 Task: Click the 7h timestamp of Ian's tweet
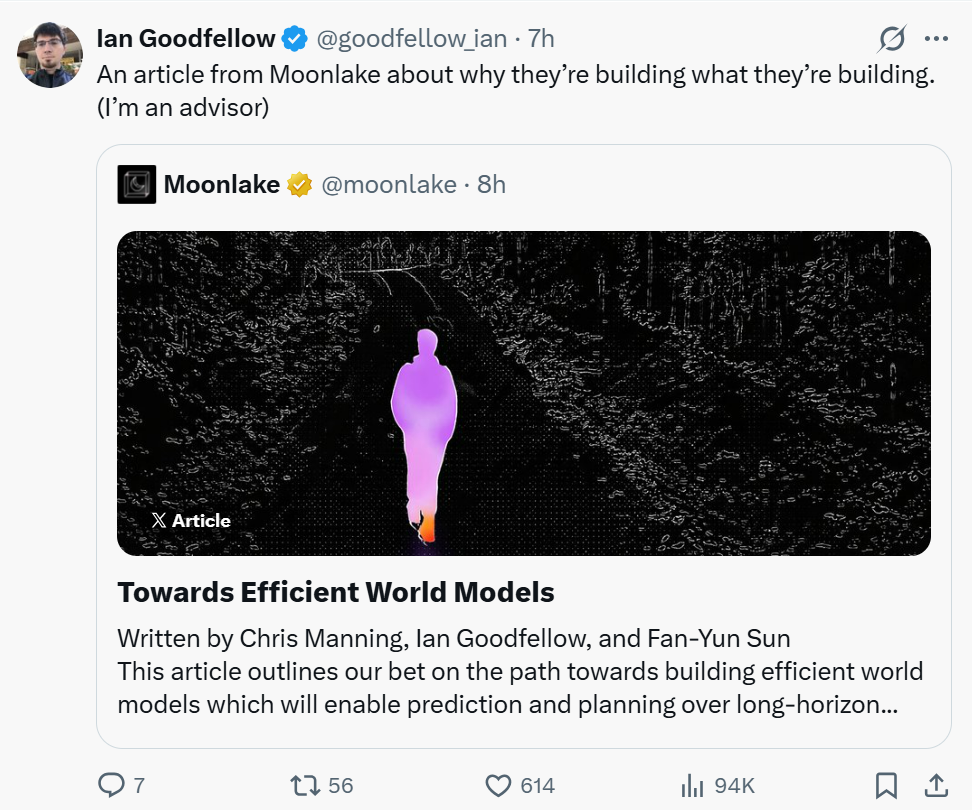tap(541, 38)
